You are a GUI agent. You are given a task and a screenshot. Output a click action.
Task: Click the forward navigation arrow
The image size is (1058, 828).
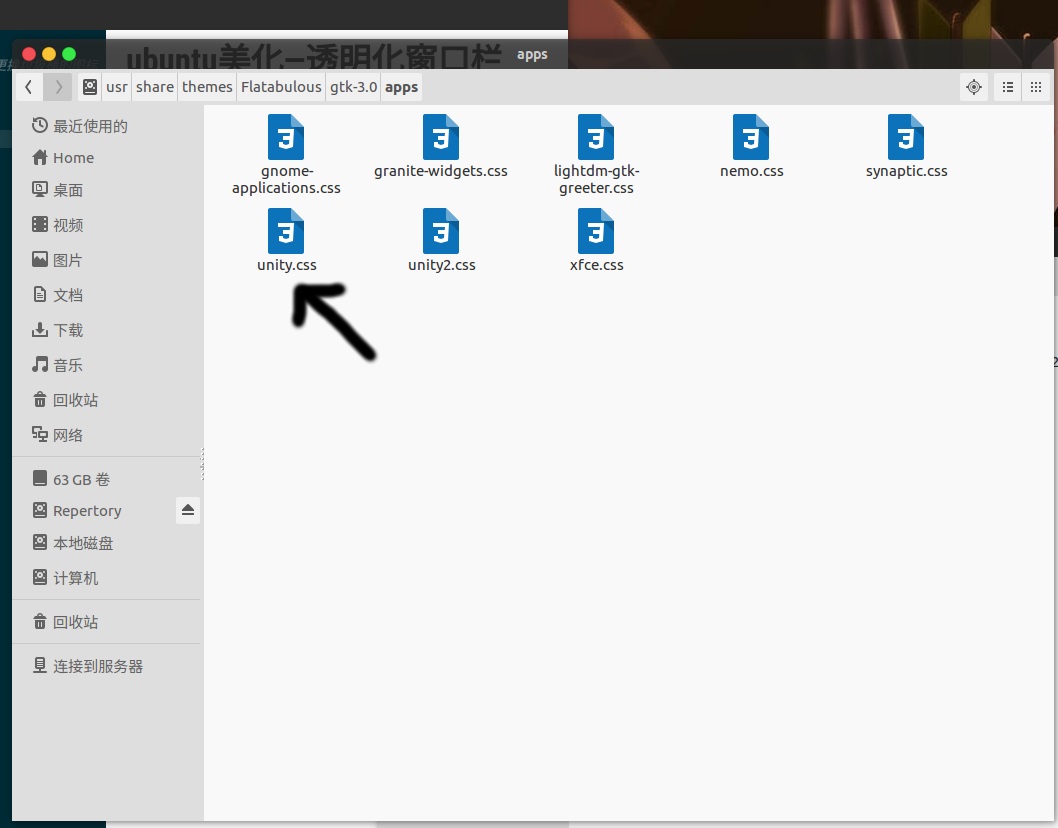click(x=58, y=87)
